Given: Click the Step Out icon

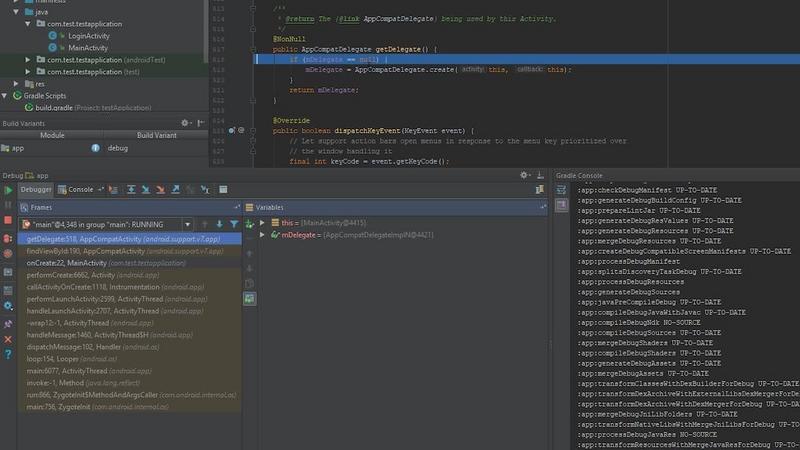Looking at the screenshot, I should pos(176,190).
